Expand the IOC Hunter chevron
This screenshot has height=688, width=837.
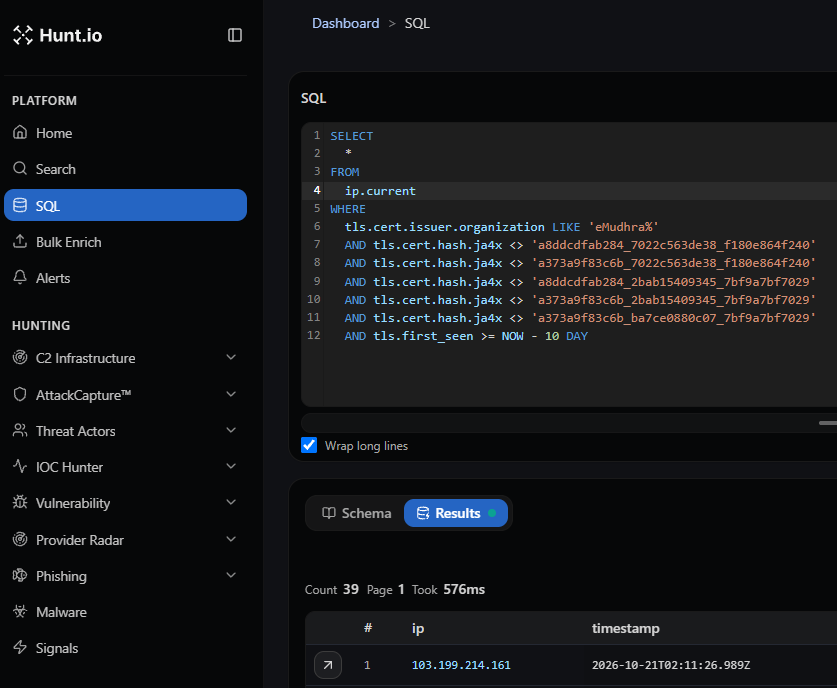click(x=231, y=466)
